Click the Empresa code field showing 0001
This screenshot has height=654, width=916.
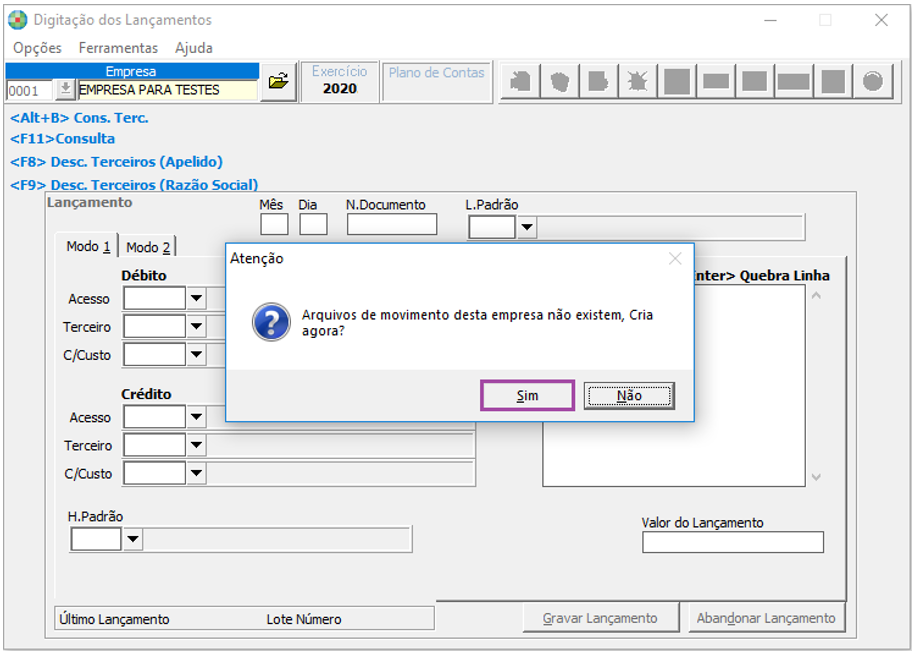(30, 91)
